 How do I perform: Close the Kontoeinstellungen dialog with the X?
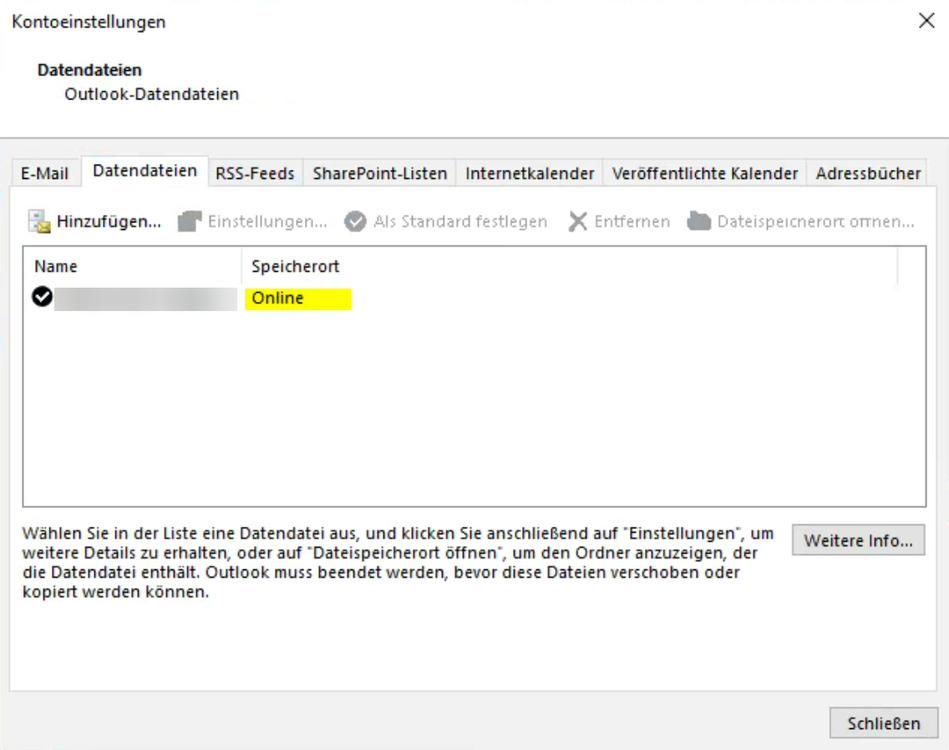pos(926,21)
